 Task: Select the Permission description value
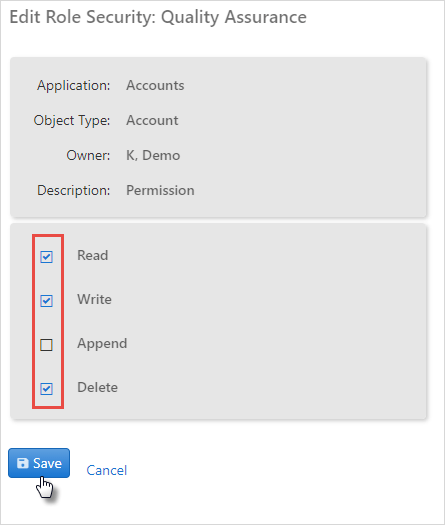(x=160, y=191)
